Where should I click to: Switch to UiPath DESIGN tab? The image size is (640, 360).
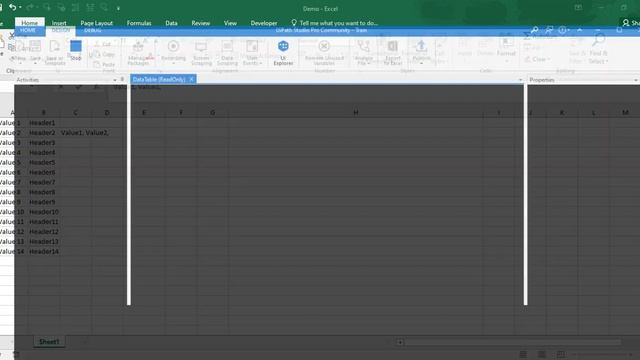point(60,30)
